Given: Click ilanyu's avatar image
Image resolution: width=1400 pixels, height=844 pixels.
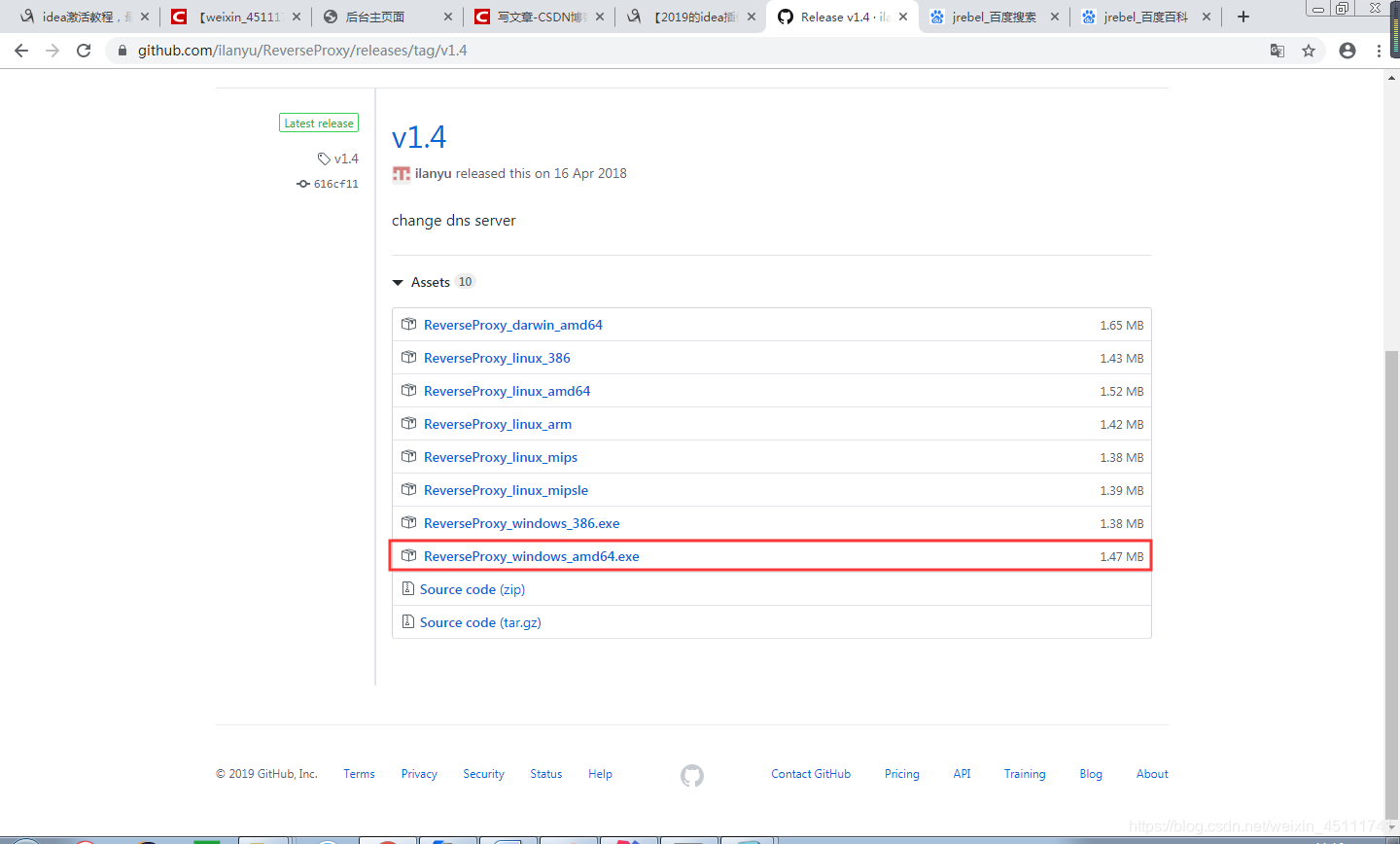Looking at the screenshot, I should point(402,173).
